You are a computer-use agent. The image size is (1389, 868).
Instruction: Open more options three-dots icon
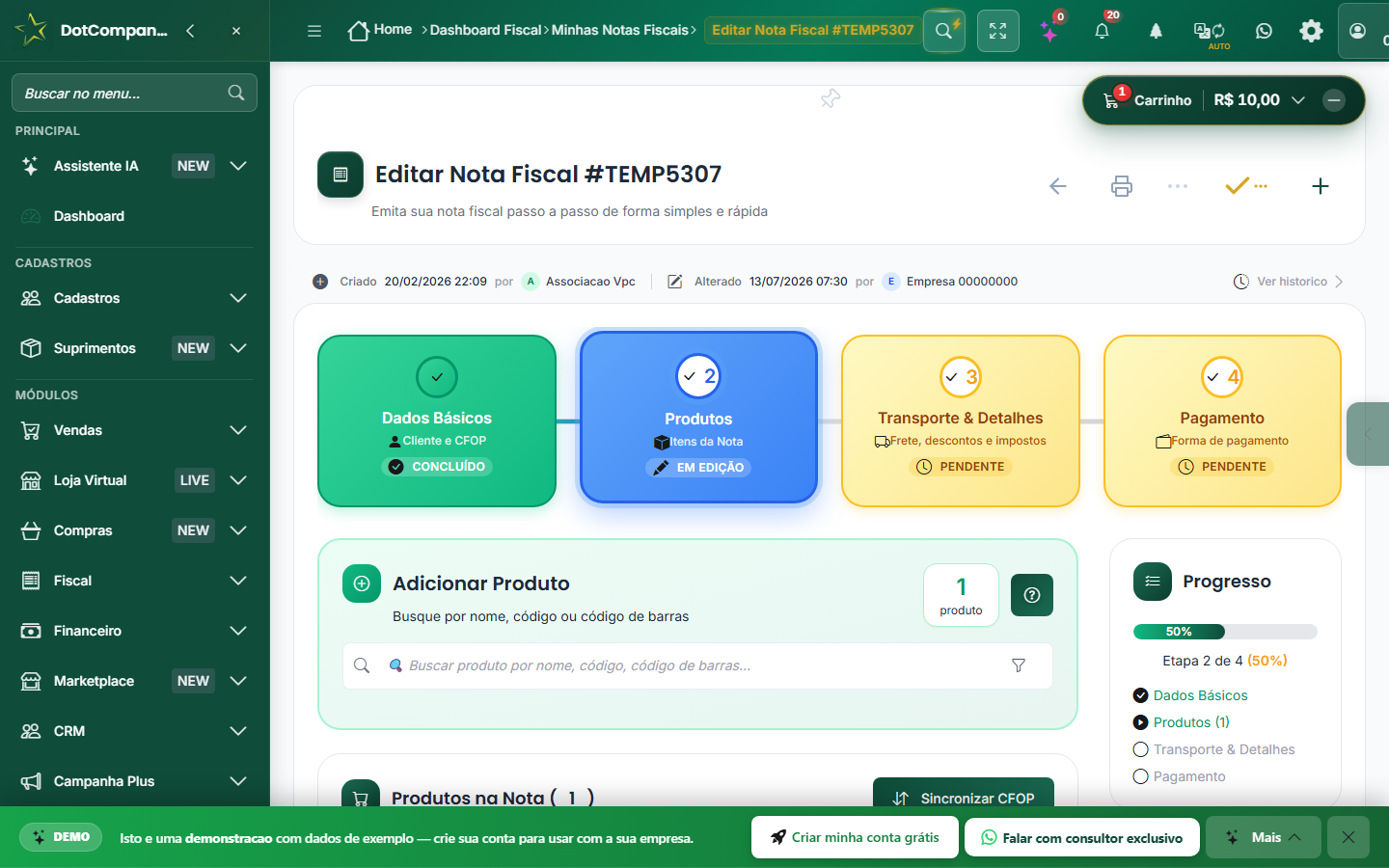(x=1178, y=186)
